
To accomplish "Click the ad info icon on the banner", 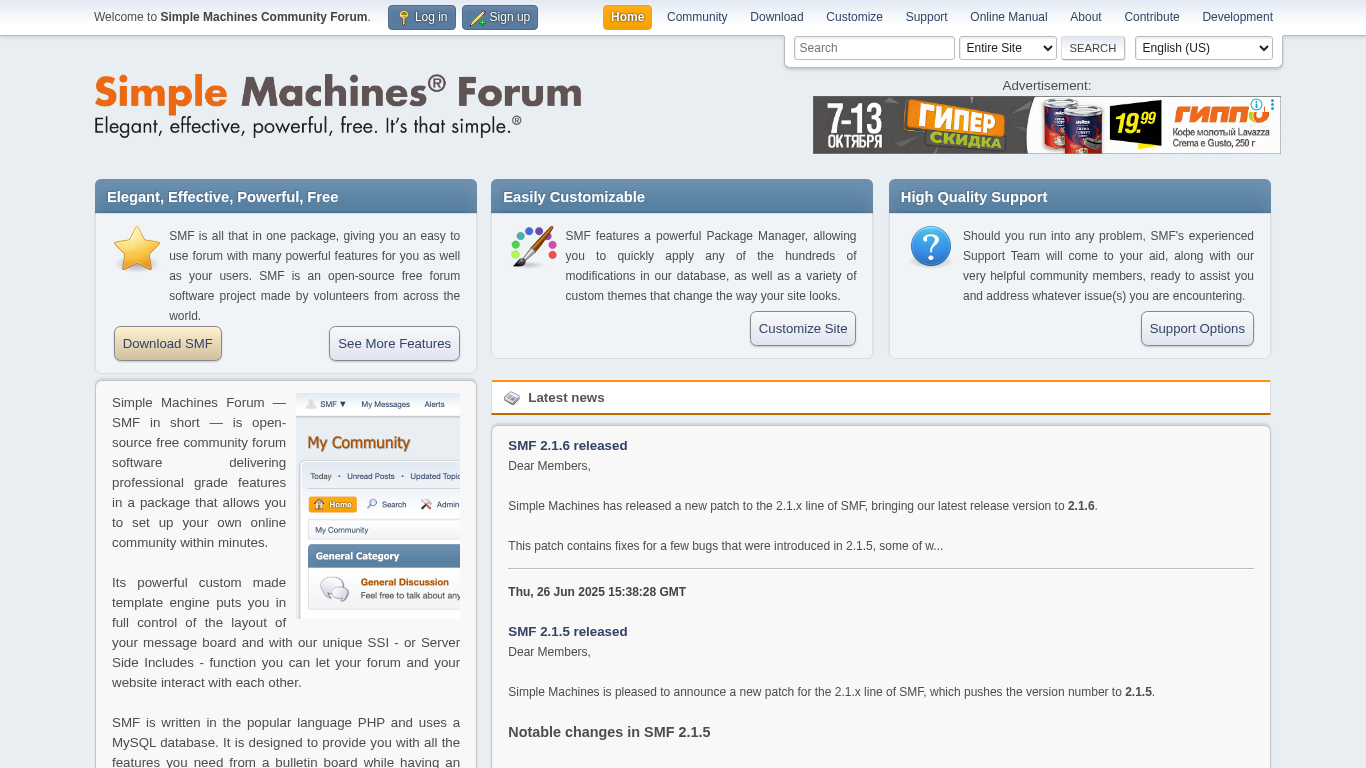I will point(1257,105).
